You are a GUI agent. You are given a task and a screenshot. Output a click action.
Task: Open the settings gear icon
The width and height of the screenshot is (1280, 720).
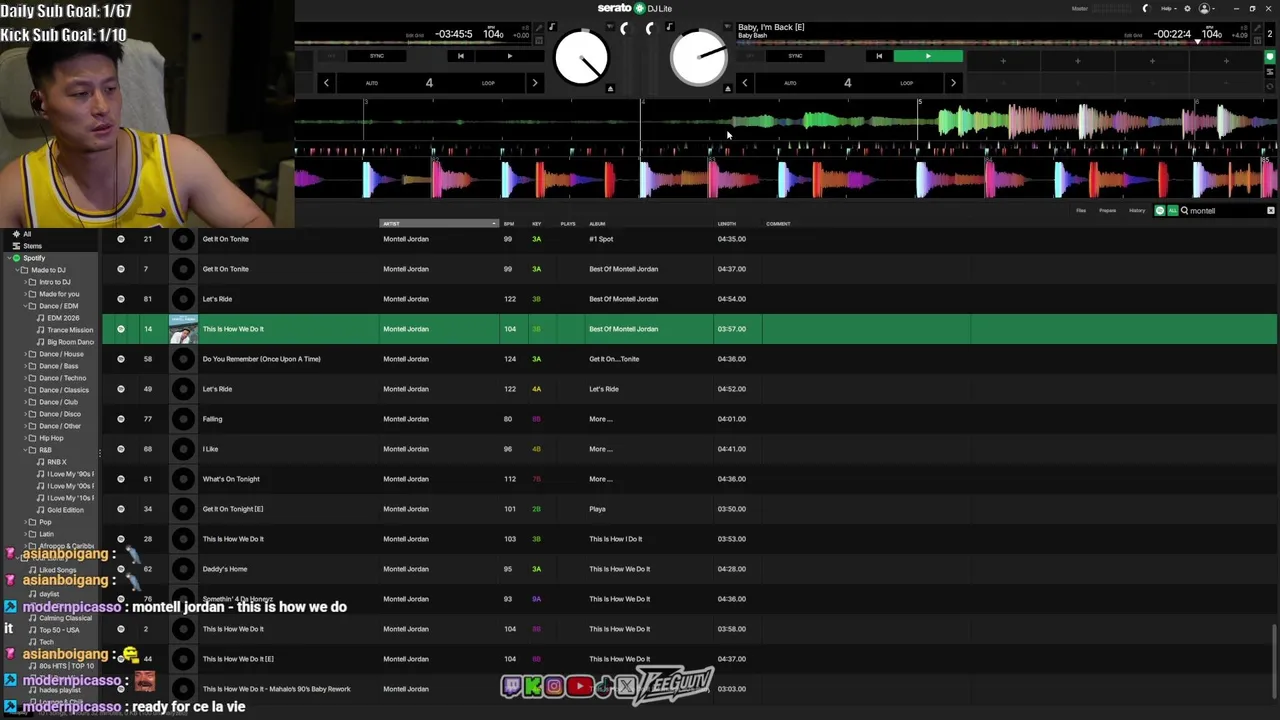1187,9
